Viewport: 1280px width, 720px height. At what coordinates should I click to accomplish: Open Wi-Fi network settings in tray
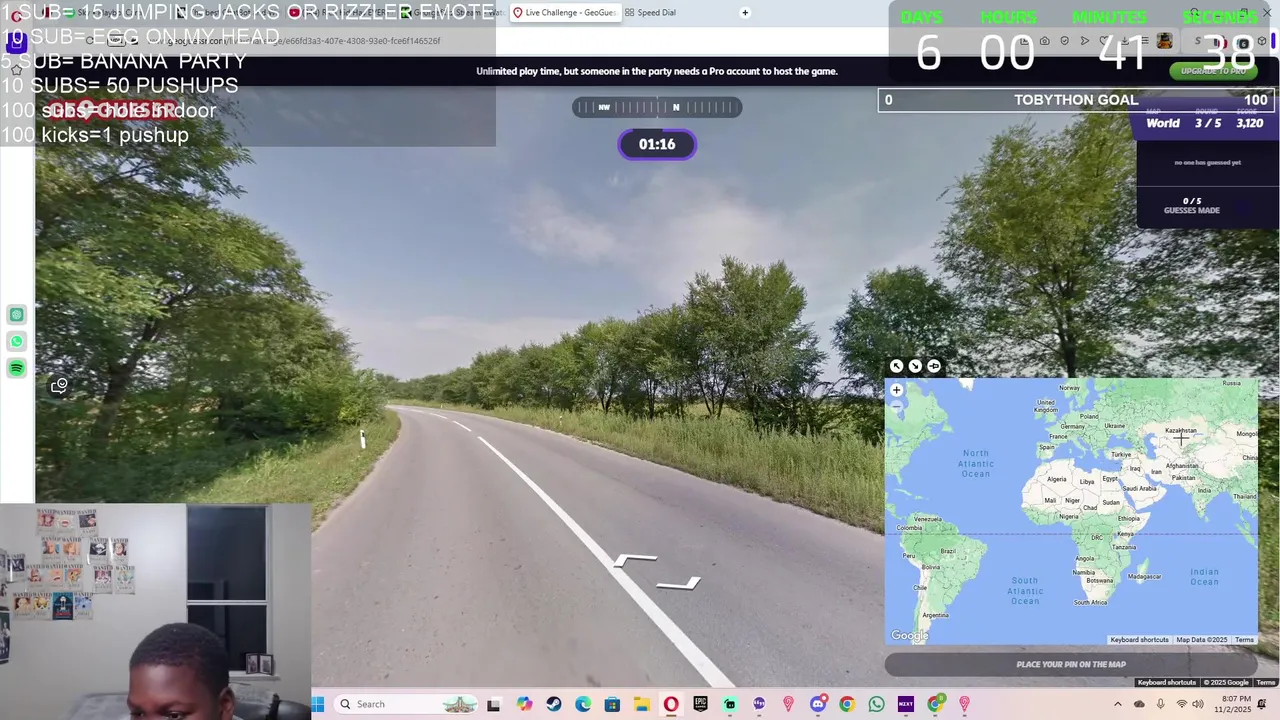[x=1181, y=705]
